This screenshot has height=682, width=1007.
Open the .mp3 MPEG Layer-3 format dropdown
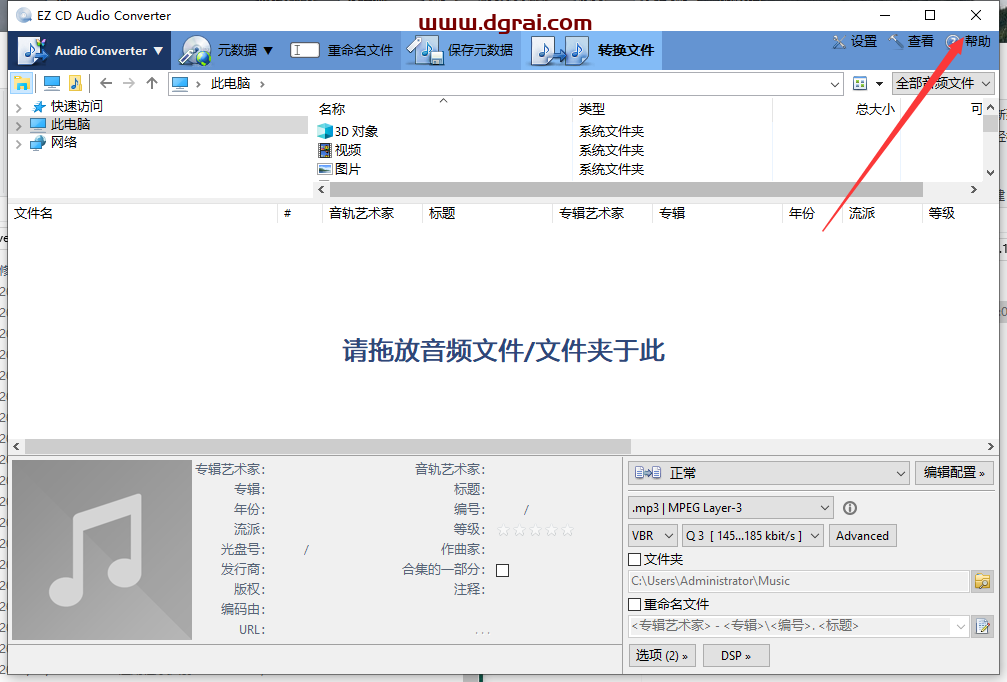tap(731, 508)
